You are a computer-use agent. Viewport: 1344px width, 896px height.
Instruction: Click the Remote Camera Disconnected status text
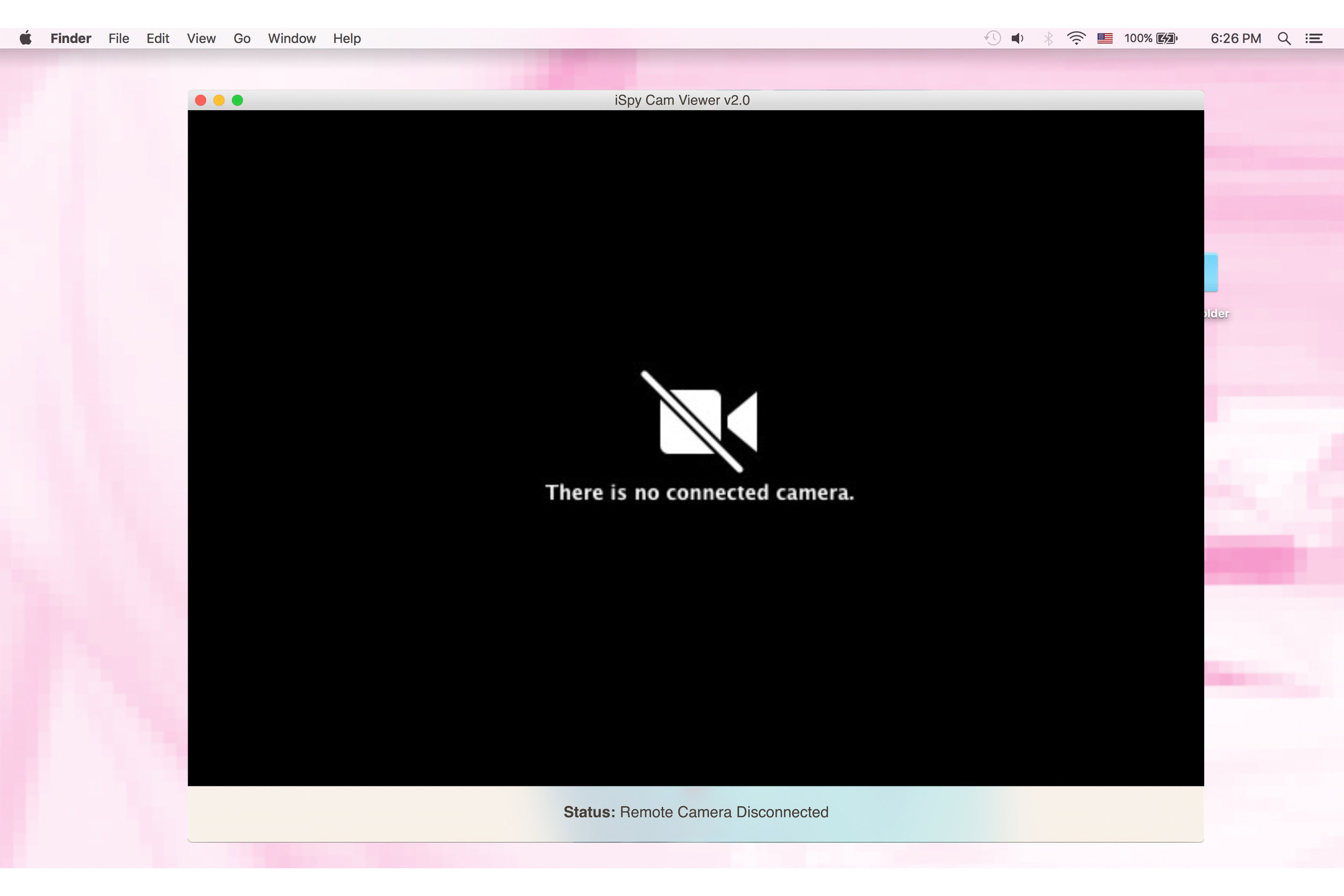click(x=724, y=812)
